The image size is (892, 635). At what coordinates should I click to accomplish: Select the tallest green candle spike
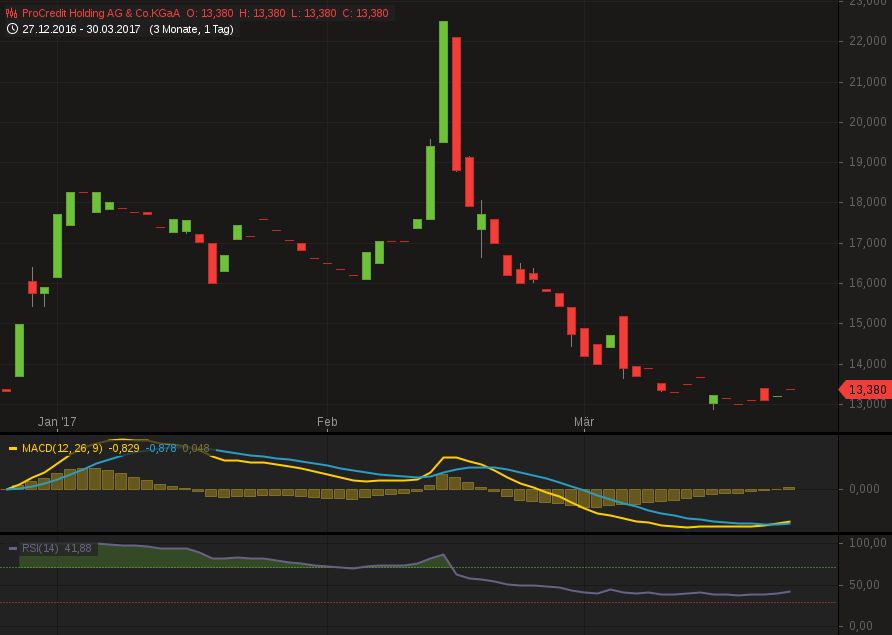(443, 80)
